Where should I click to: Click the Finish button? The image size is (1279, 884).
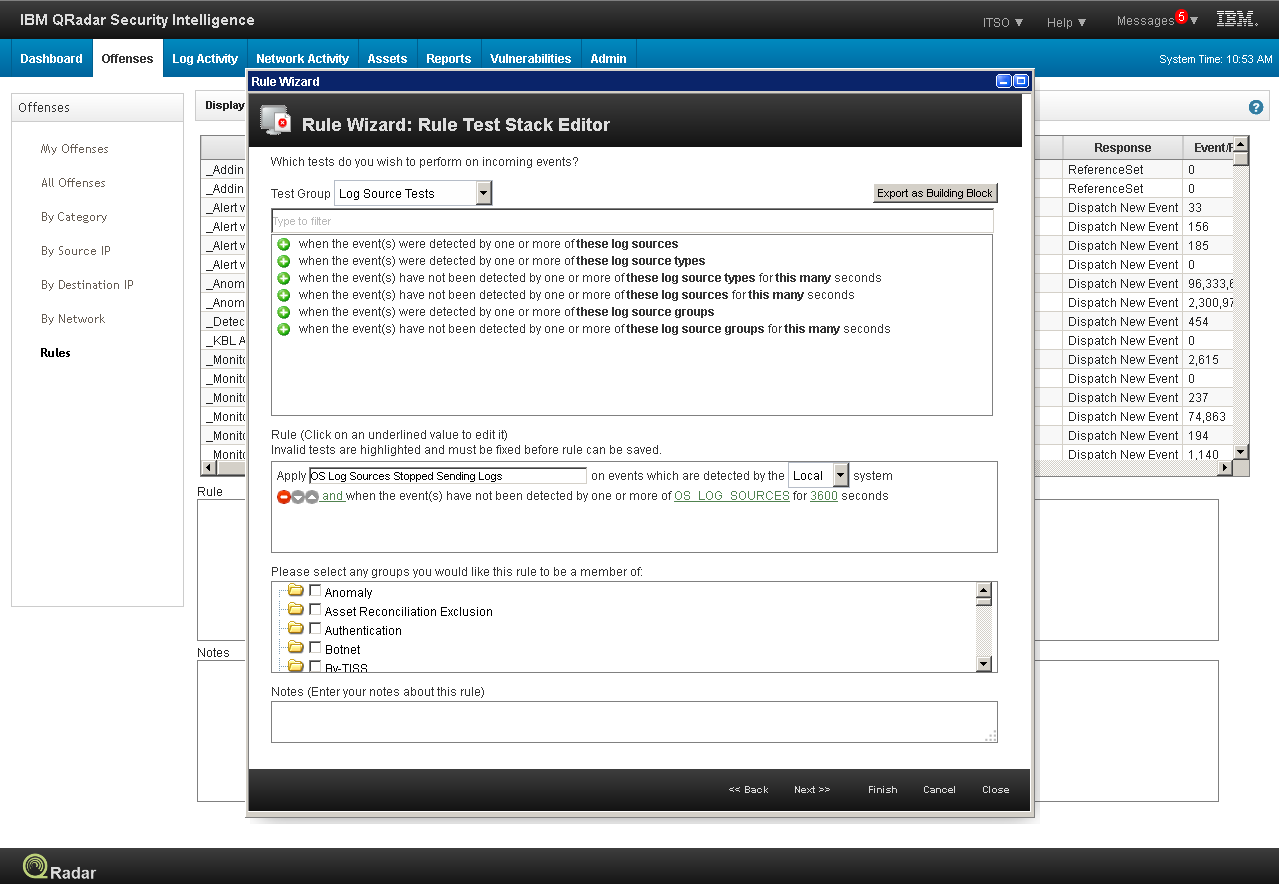click(882, 790)
